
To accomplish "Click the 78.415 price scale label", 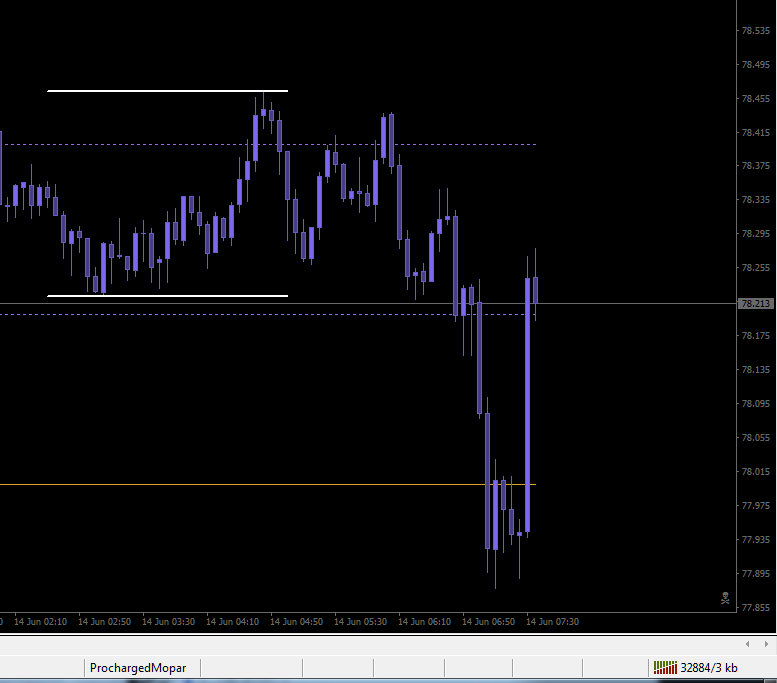I will (756, 133).
